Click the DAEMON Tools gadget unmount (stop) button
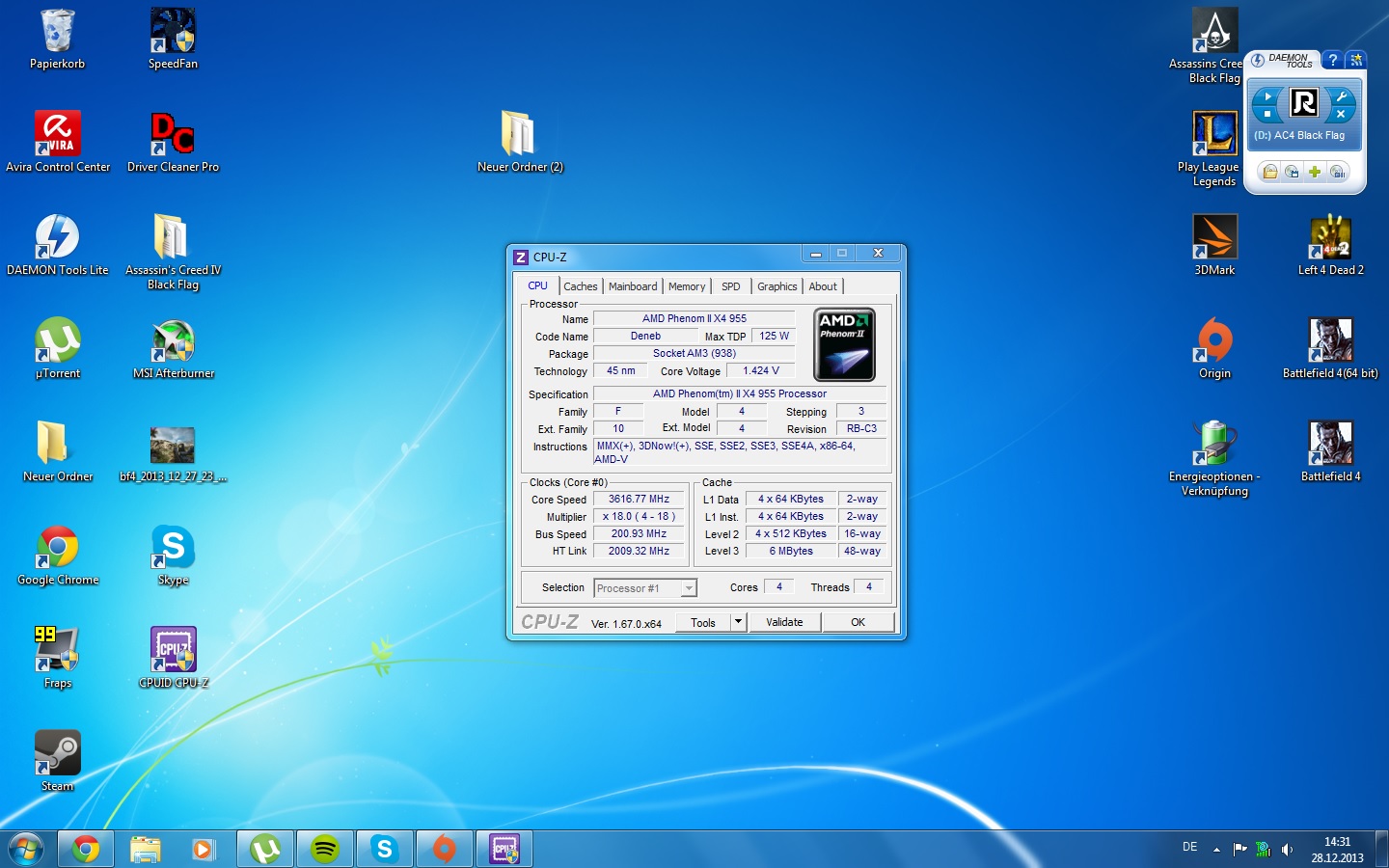Image resolution: width=1389 pixels, height=868 pixels. (x=1267, y=114)
